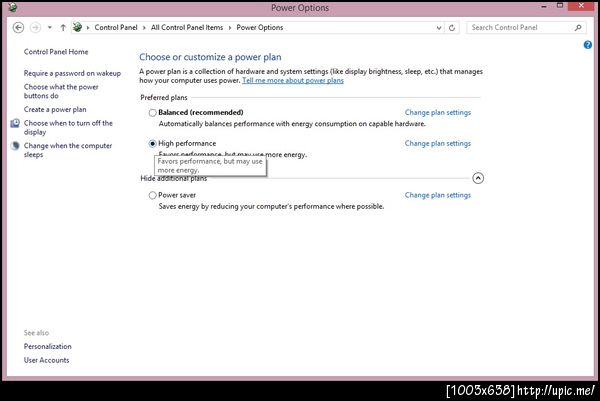Go back with the Back arrow button
600x401 pixels.
click(18, 28)
